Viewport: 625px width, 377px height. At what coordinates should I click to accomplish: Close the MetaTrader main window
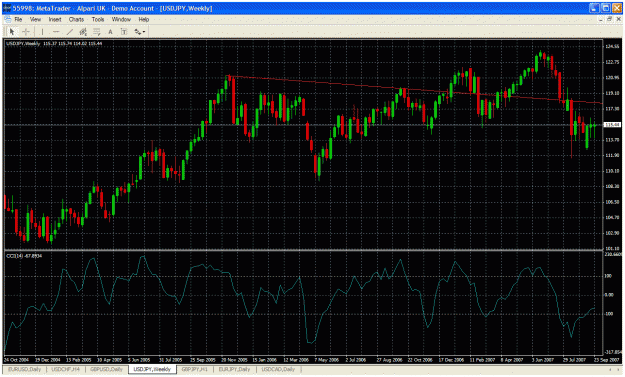[x=617, y=8]
